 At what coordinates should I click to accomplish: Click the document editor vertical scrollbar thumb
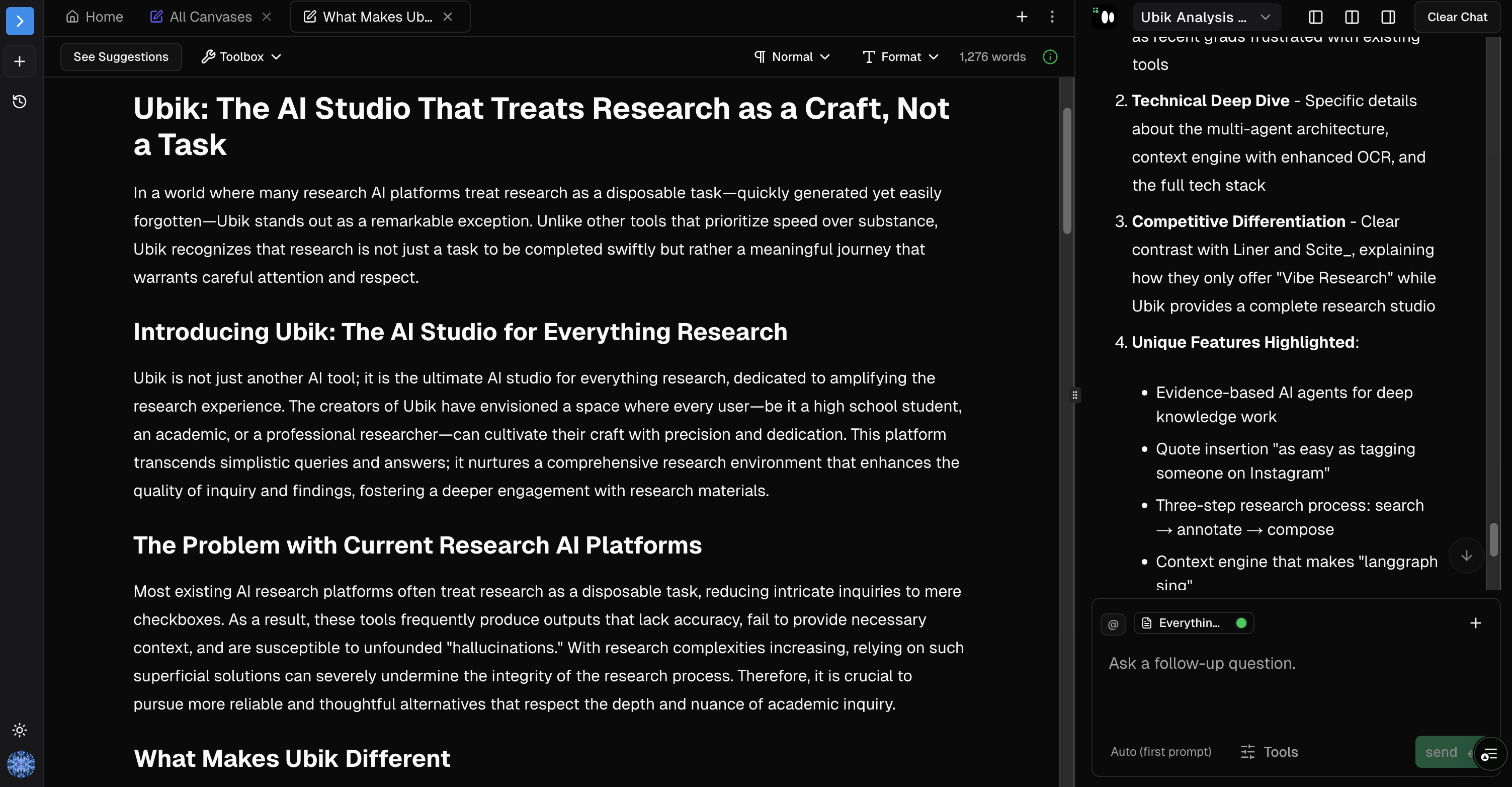1067,170
